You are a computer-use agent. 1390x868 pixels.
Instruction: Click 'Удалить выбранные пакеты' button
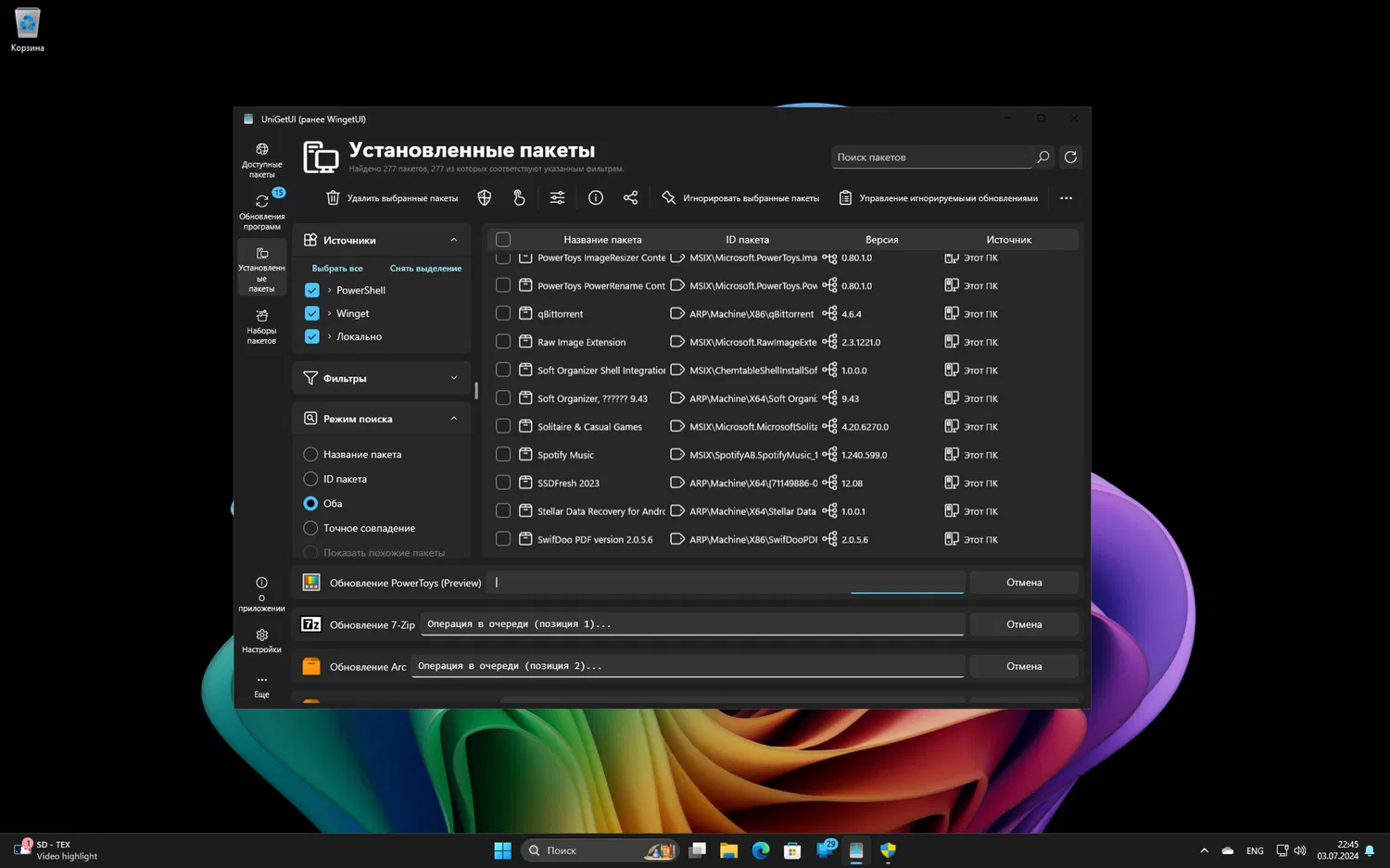coord(392,198)
